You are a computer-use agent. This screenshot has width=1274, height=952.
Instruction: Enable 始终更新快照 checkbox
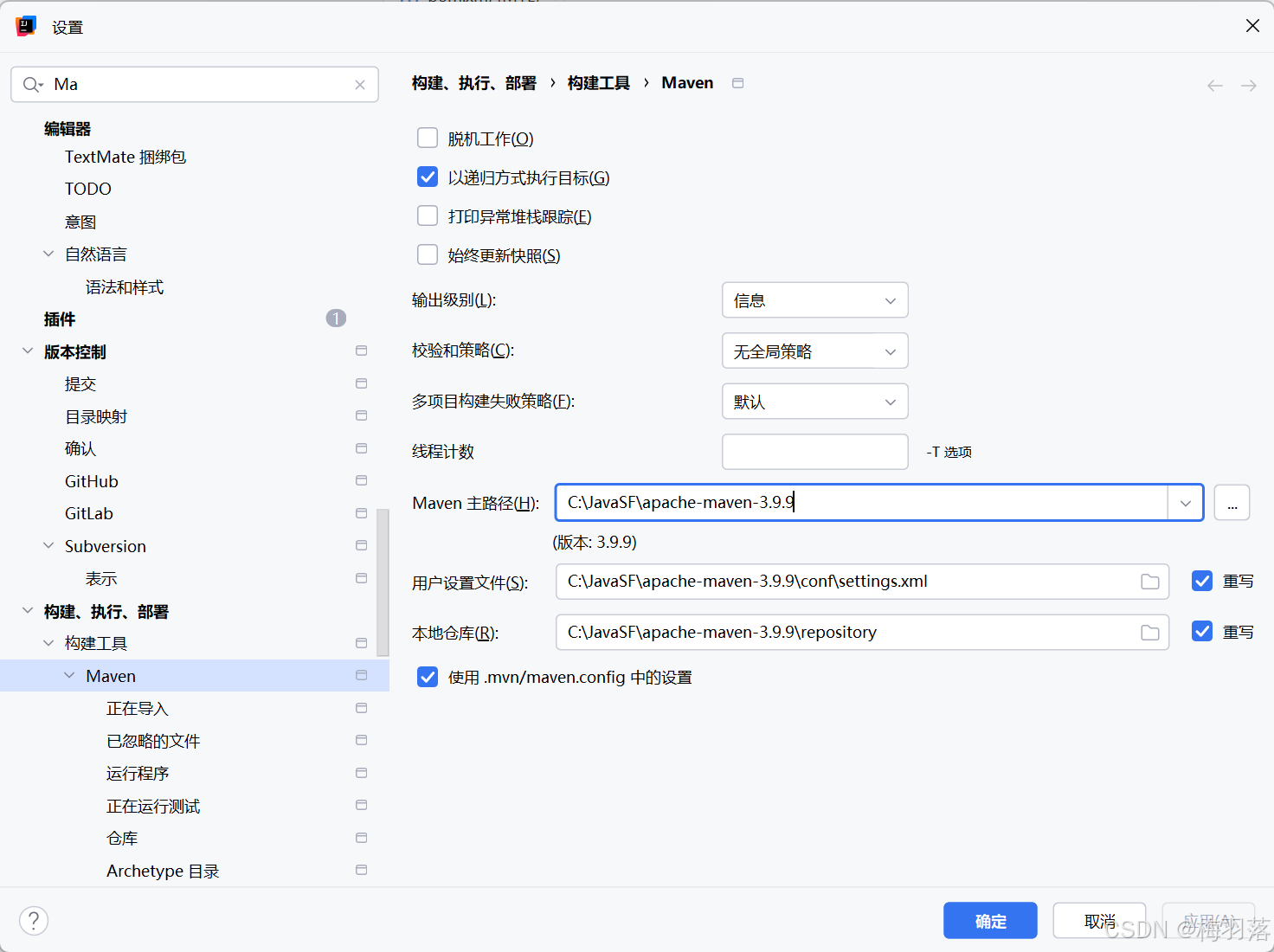coord(428,254)
